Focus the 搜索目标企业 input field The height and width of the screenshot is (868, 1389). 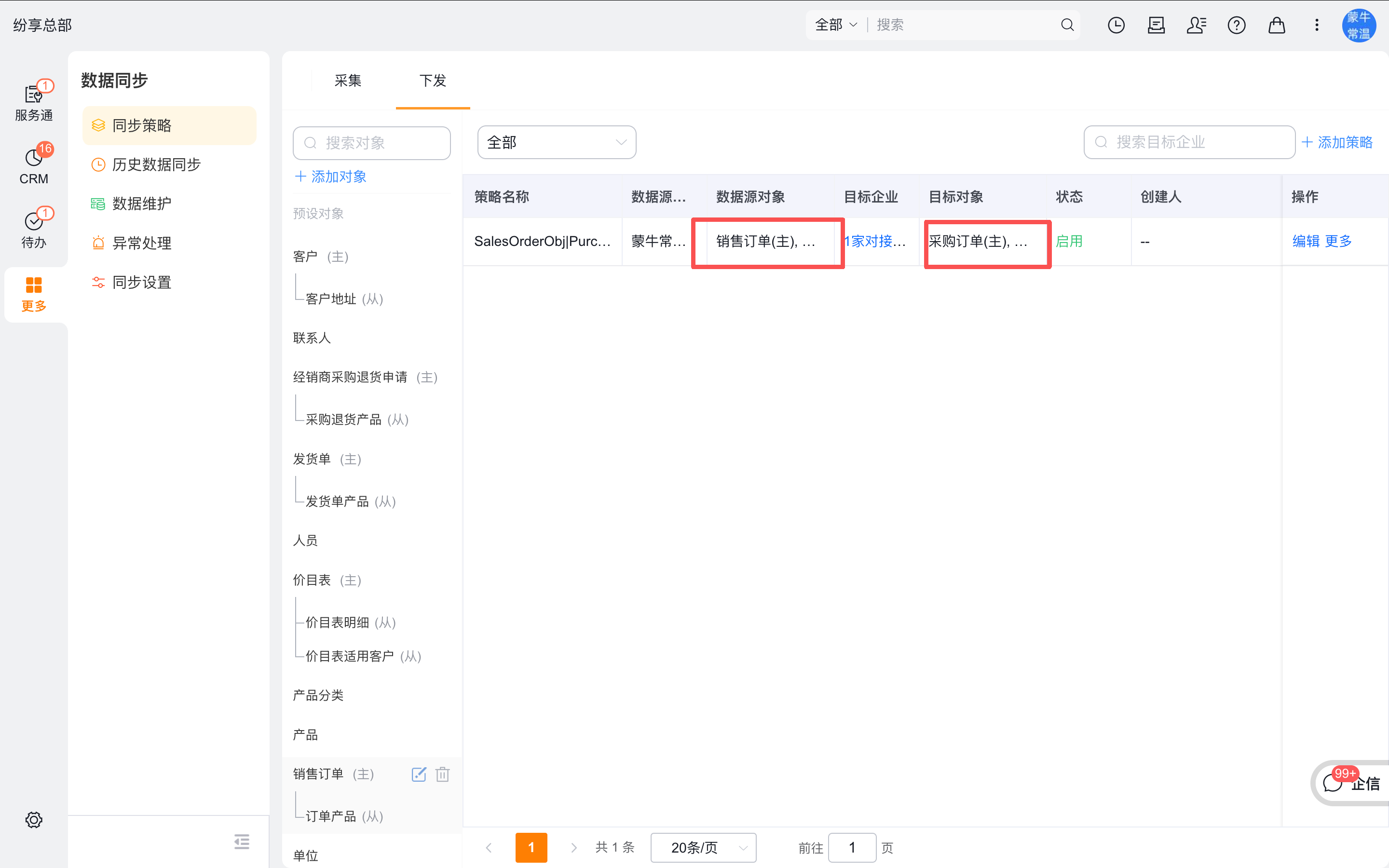click(1189, 142)
